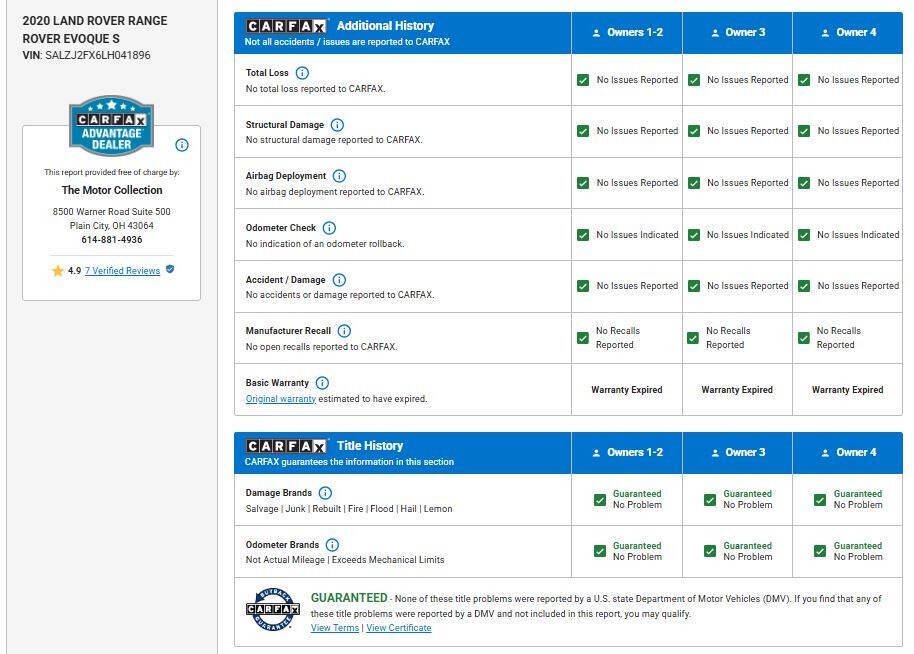Screen dimensions: 914x654
Task: Click the CARFAX logo in Additional History header
Action: tap(286, 26)
